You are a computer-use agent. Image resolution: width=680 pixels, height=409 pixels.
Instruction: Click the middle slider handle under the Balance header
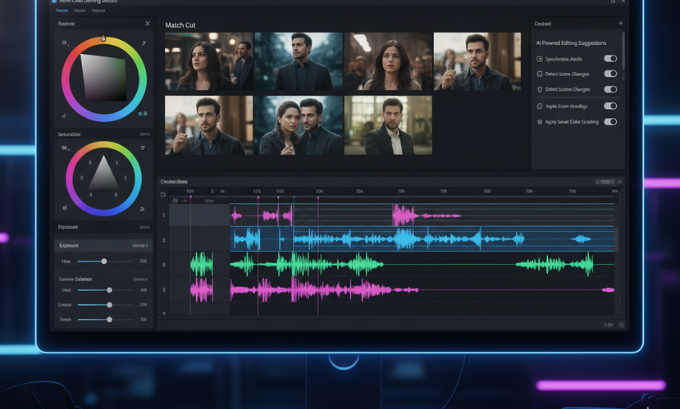click(x=109, y=305)
